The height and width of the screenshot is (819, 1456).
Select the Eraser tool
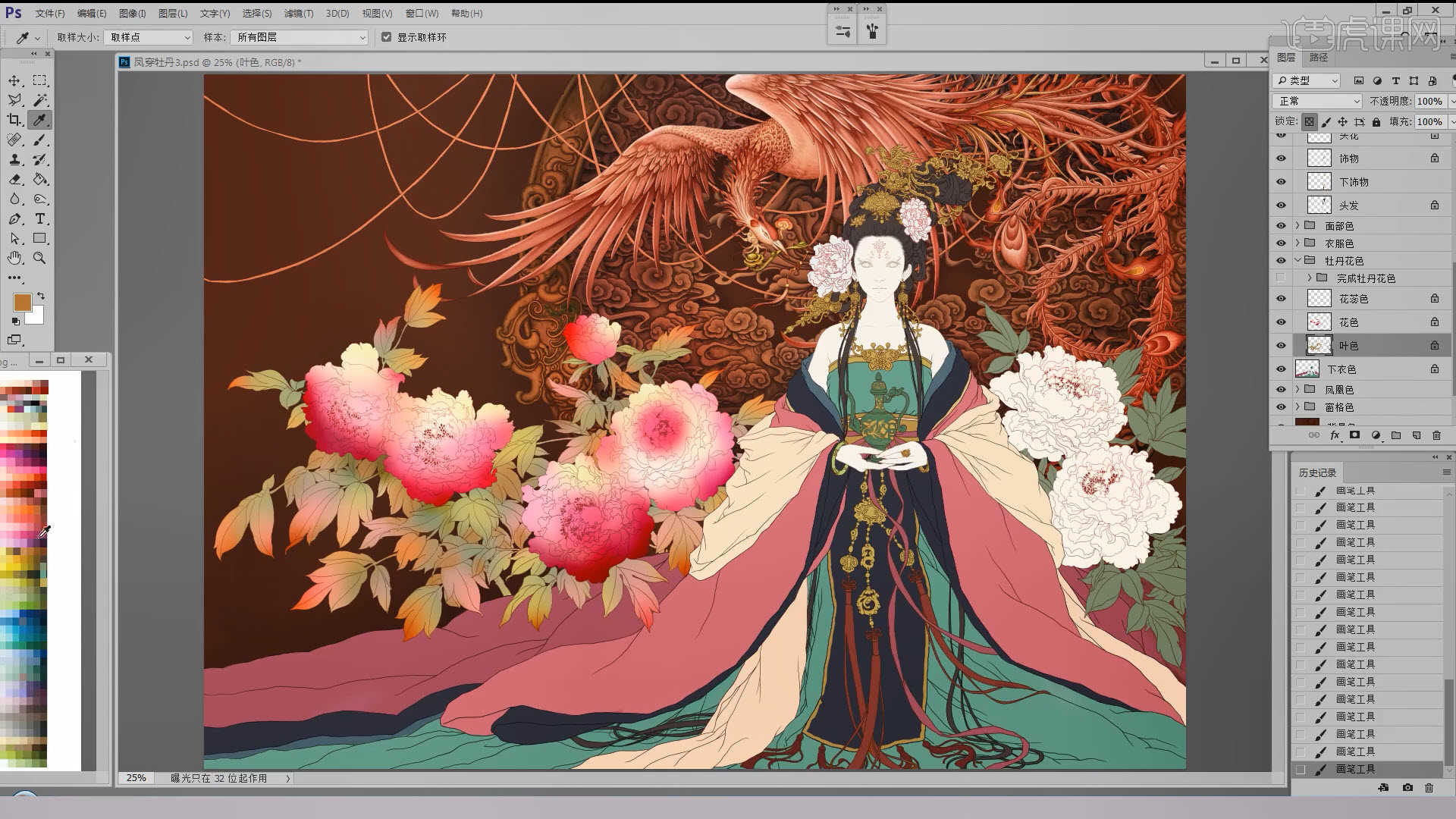tap(14, 179)
